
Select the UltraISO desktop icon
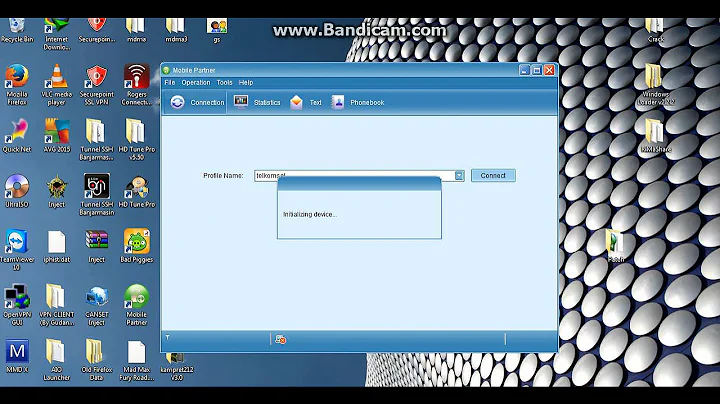pyautogui.click(x=17, y=191)
